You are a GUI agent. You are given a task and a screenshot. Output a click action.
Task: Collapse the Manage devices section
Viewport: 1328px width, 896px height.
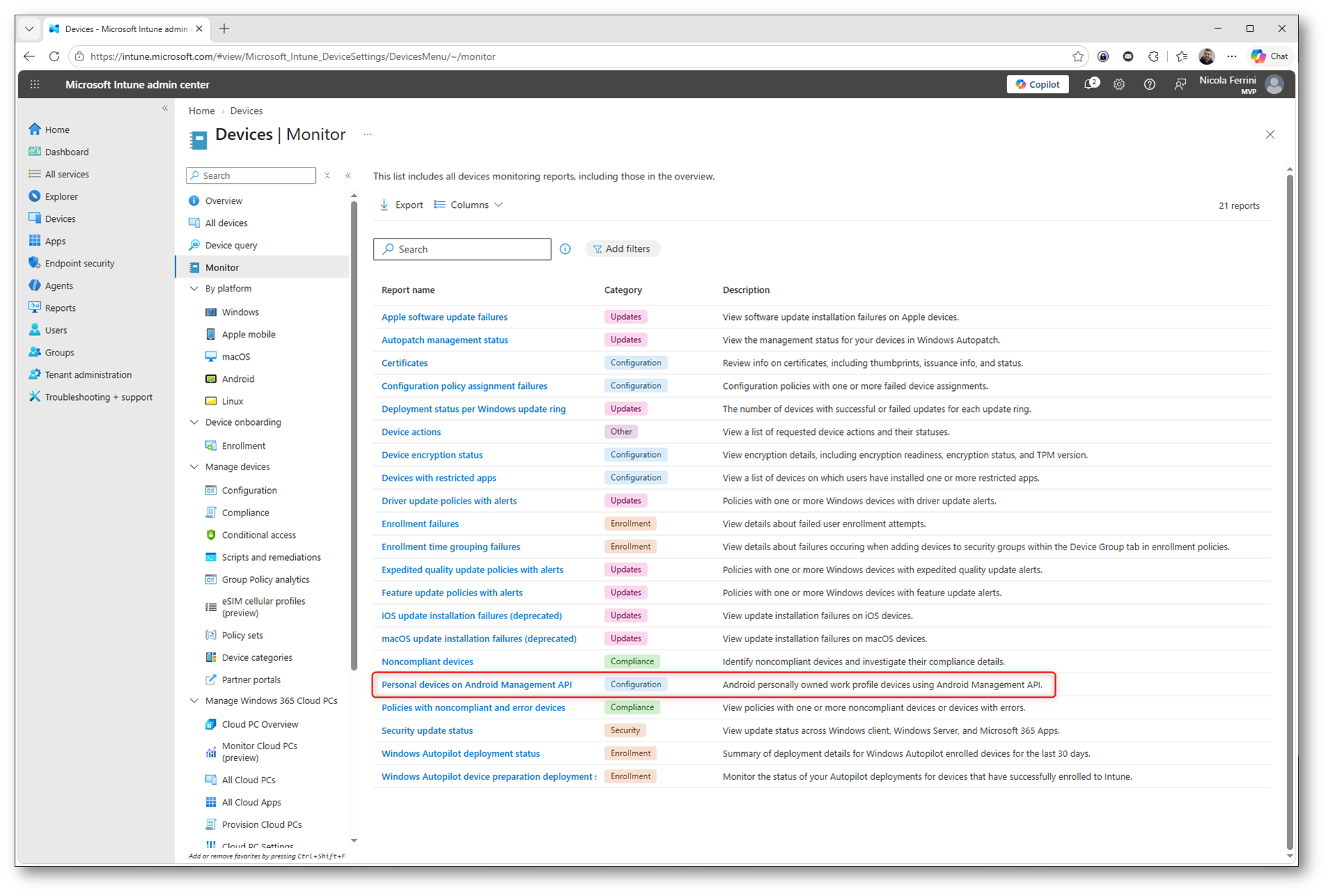pyautogui.click(x=194, y=467)
